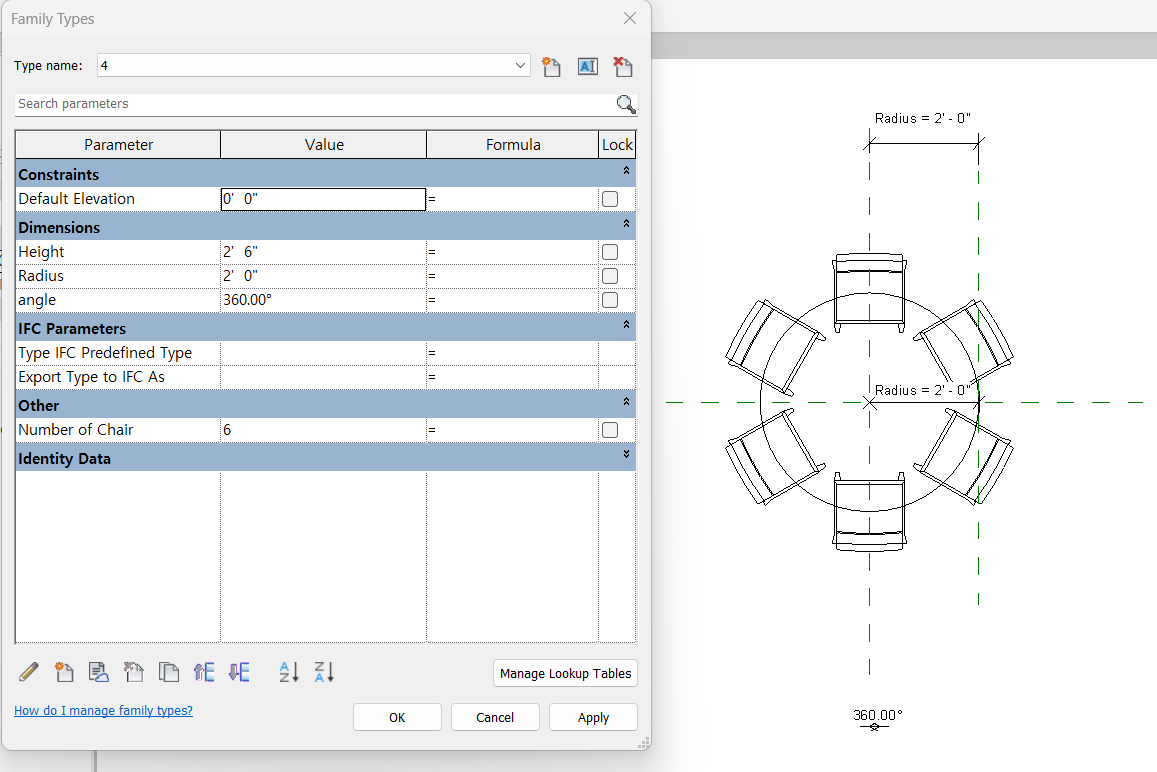Viewport: 1157px width, 772px height.
Task: Click the Type IFC Predefined Type value cell
Action: pos(323,354)
